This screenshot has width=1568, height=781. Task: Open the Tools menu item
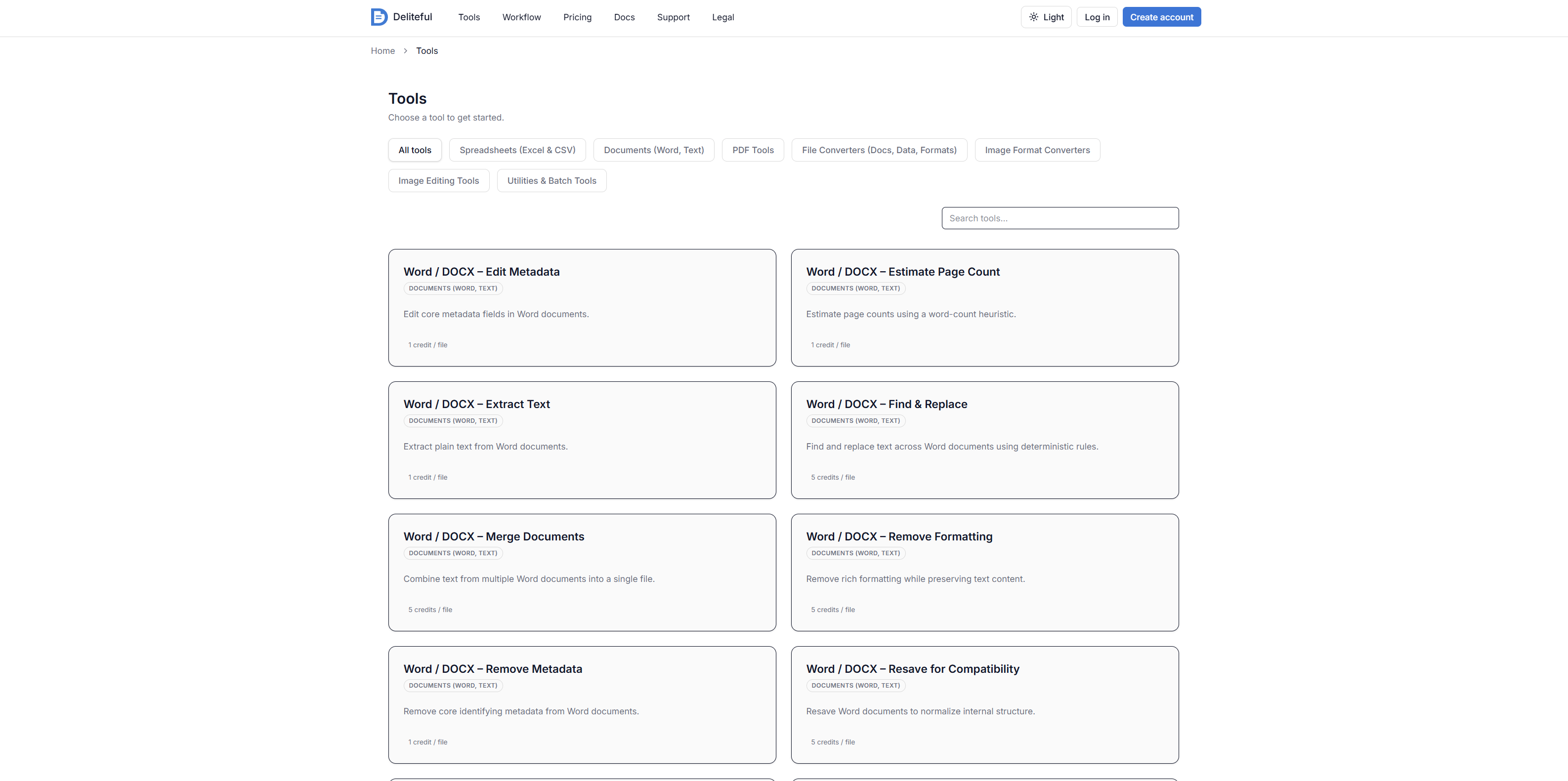(x=468, y=17)
